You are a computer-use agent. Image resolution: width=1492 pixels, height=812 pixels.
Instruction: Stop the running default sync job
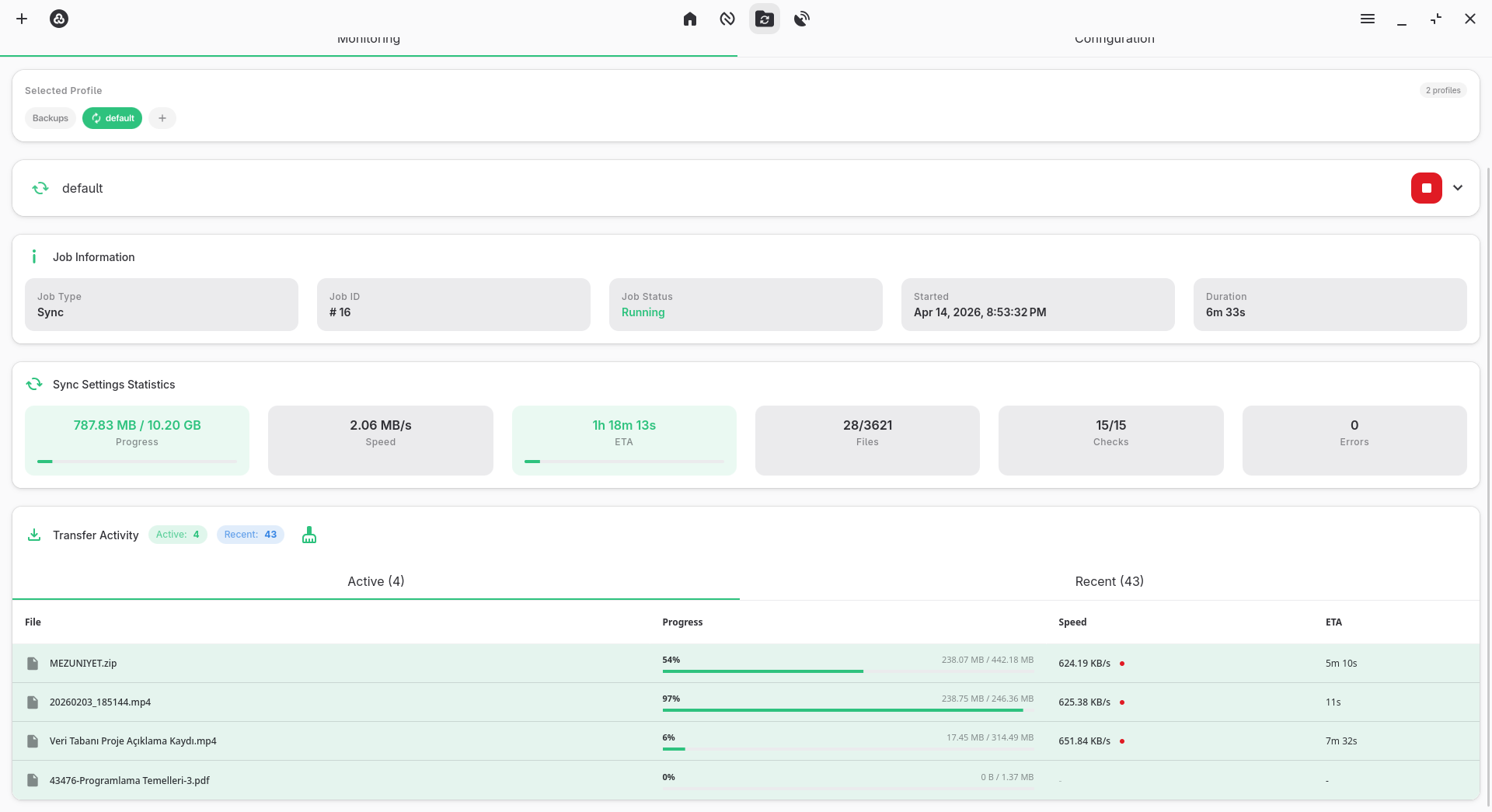tap(1427, 188)
